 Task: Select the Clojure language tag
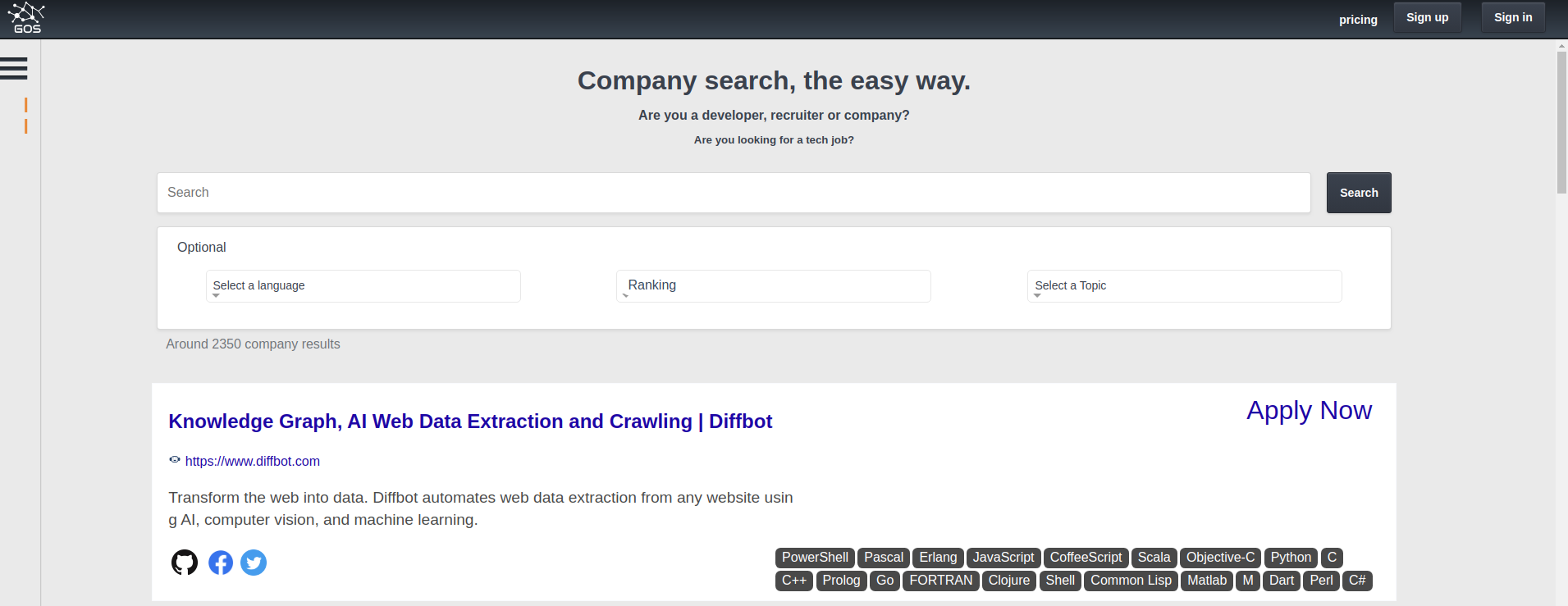point(1008,581)
